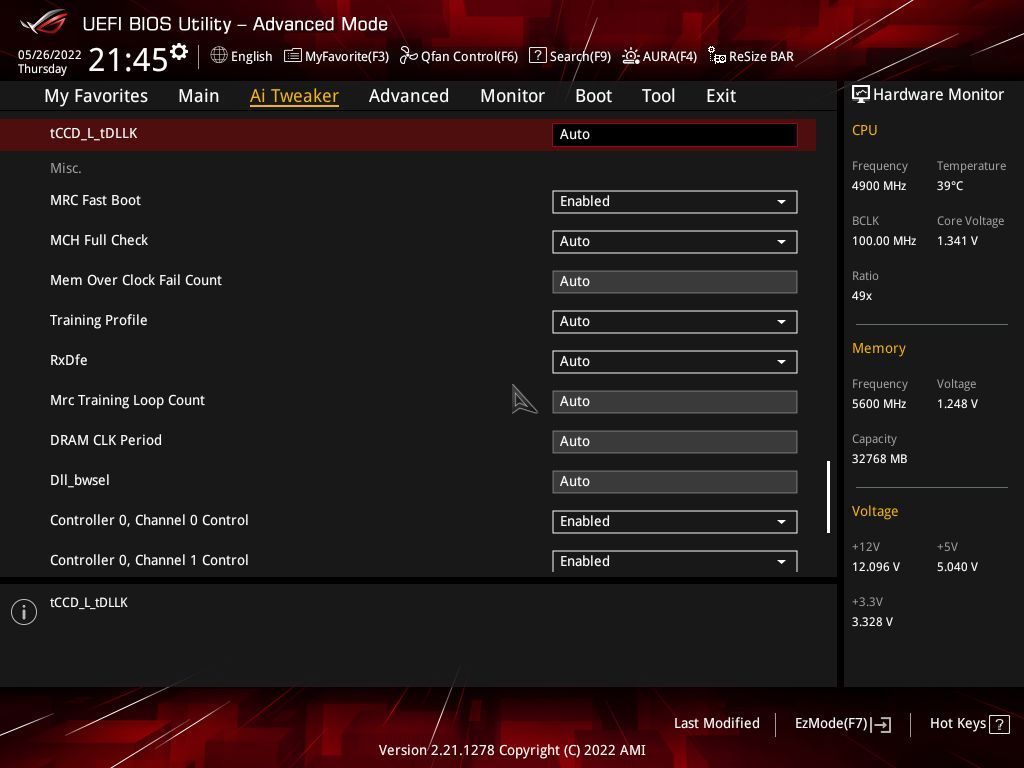Click the Last Modified button
Image resolution: width=1024 pixels, height=768 pixels.
point(716,724)
